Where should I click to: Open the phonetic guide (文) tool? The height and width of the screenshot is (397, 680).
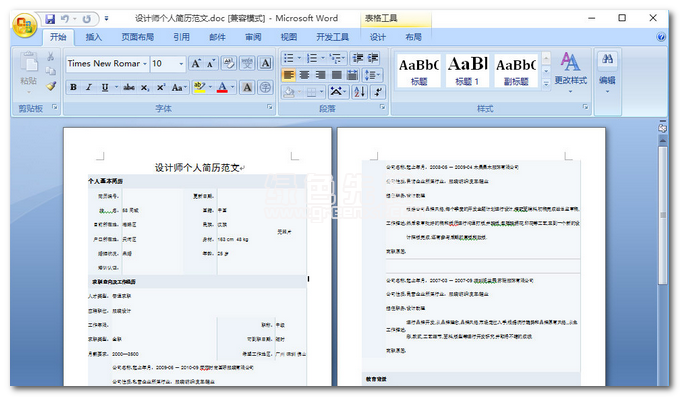[x=247, y=64]
